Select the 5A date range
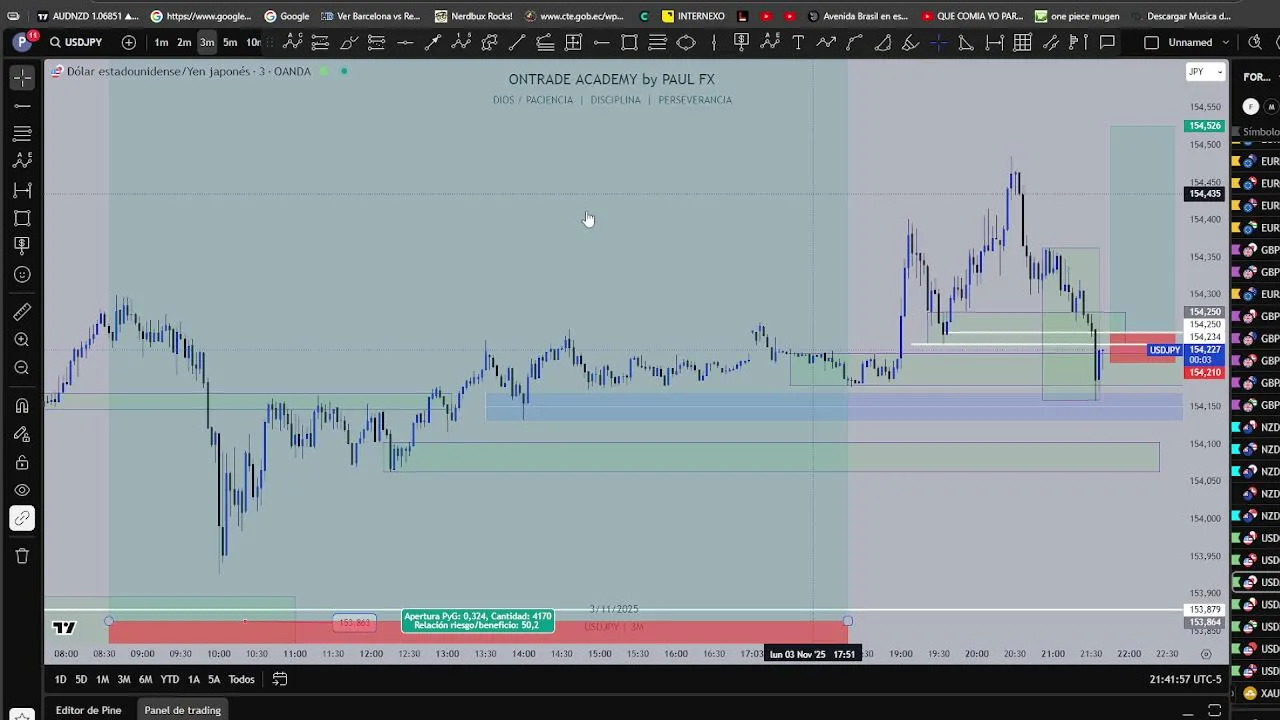1280x720 pixels. click(214, 679)
